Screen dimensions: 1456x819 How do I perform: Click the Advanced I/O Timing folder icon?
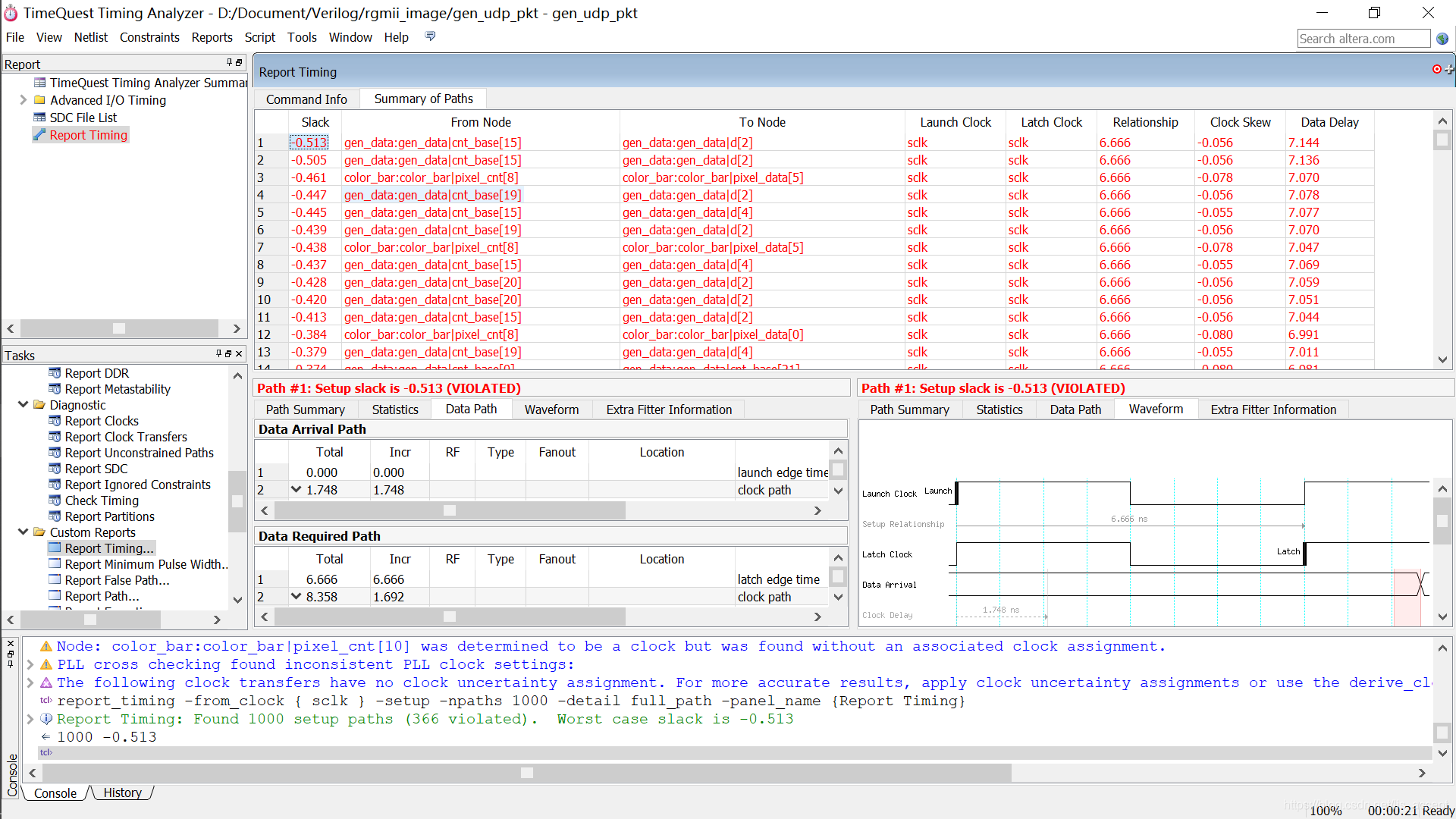tap(40, 100)
